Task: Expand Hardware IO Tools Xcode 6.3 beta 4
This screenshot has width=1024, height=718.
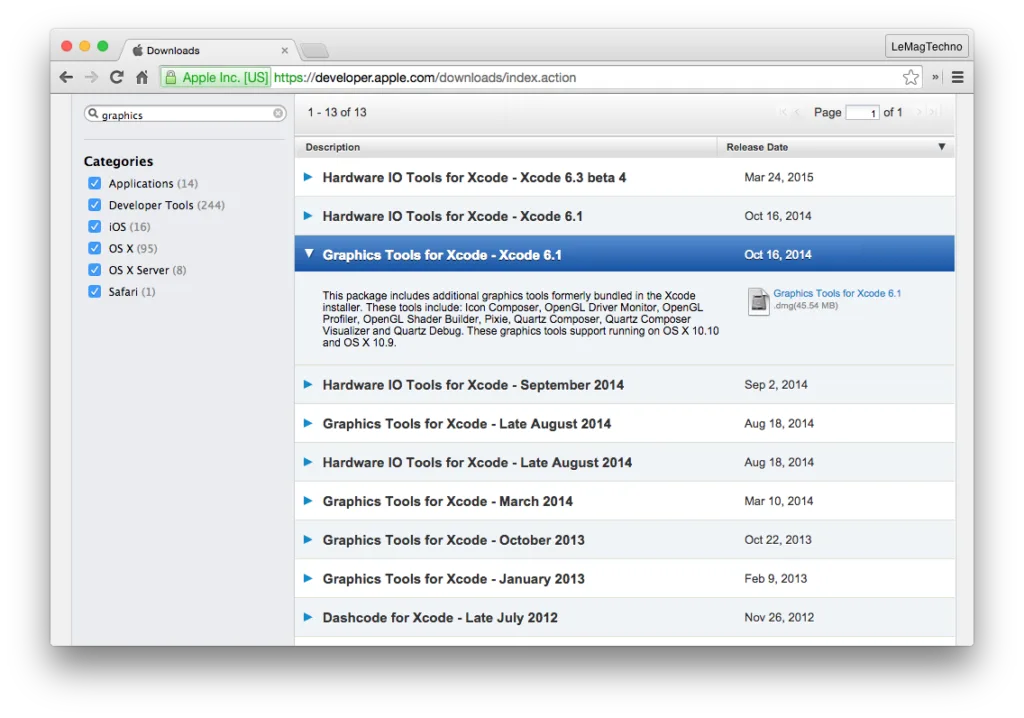Action: (308, 177)
